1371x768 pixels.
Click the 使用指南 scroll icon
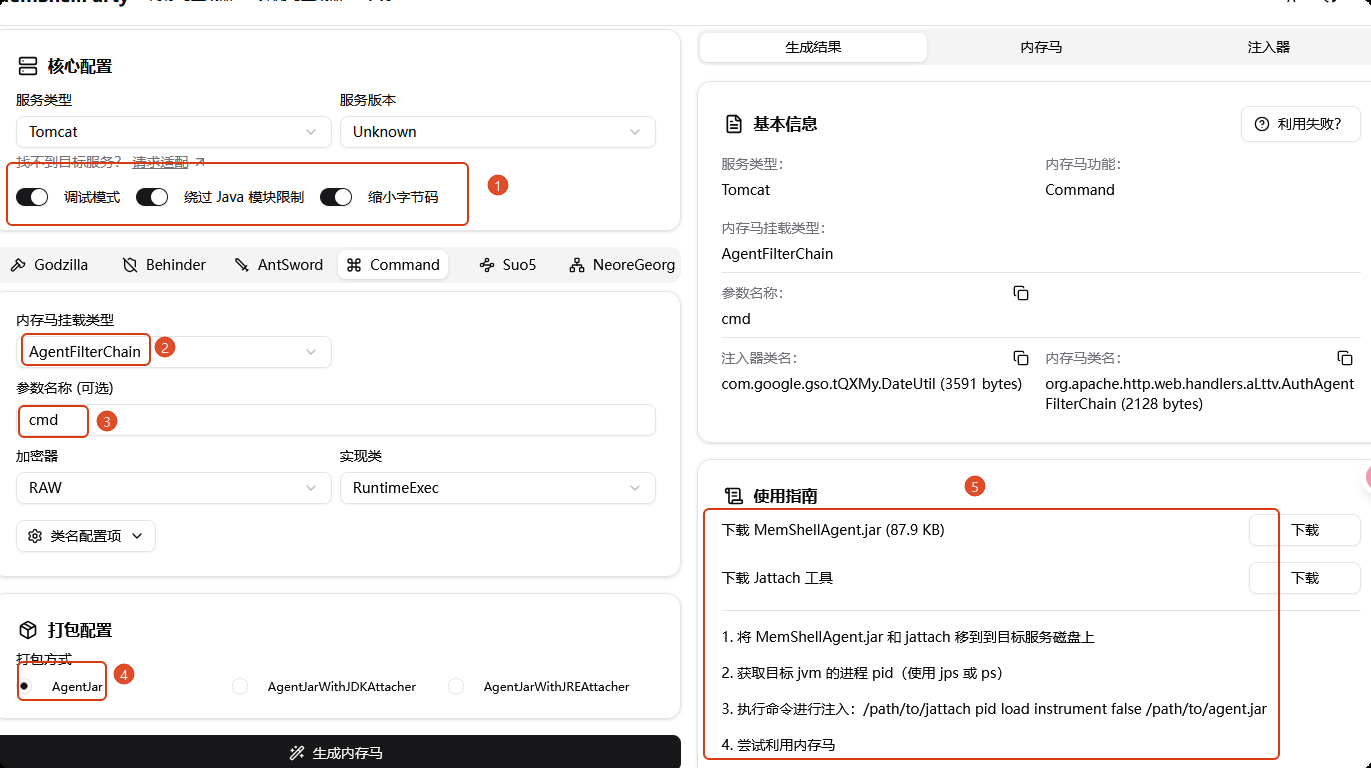tap(733, 496)
